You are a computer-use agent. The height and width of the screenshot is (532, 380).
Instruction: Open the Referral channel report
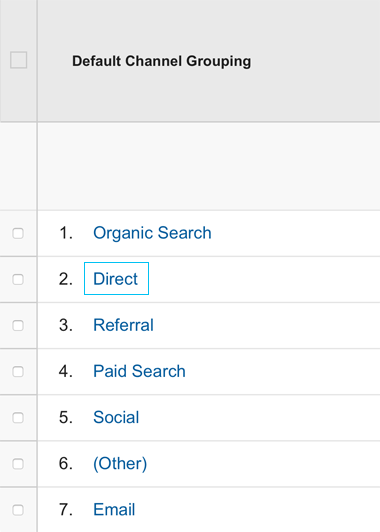[124, 325]
